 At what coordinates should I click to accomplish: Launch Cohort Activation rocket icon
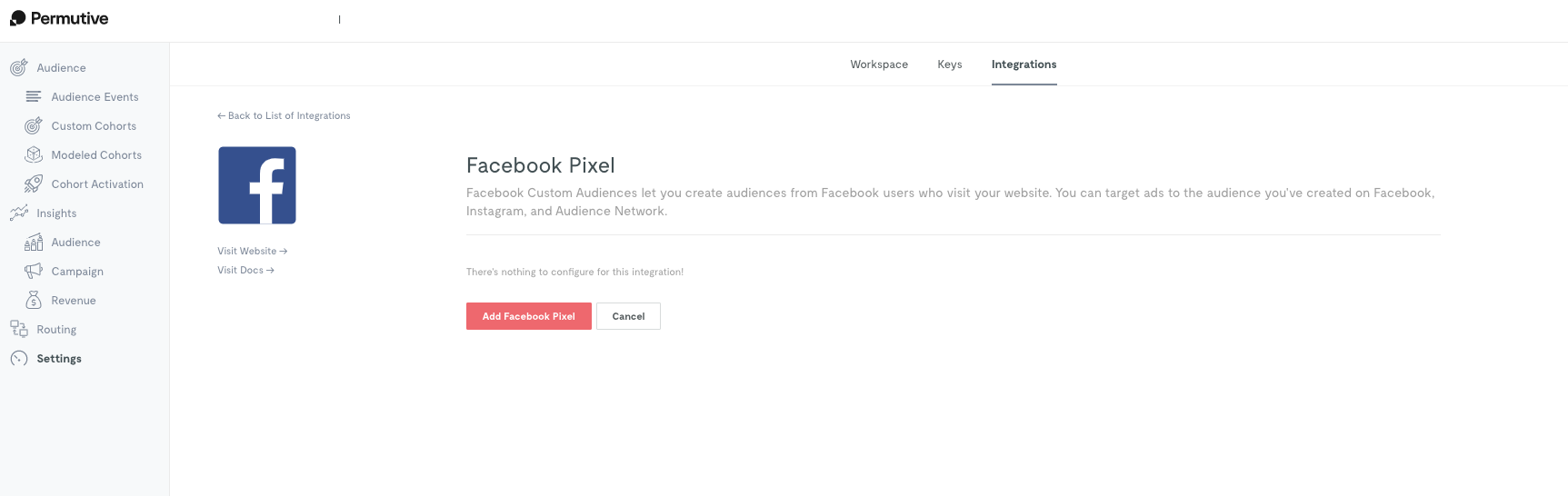34,184
